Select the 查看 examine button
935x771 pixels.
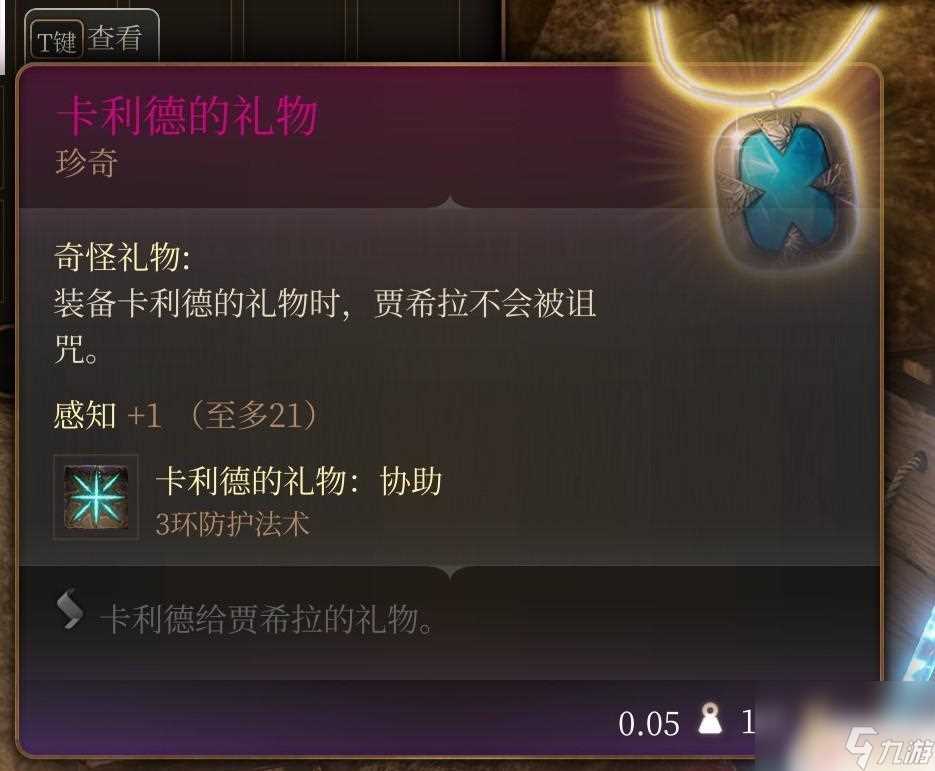(x=115, y=38)
